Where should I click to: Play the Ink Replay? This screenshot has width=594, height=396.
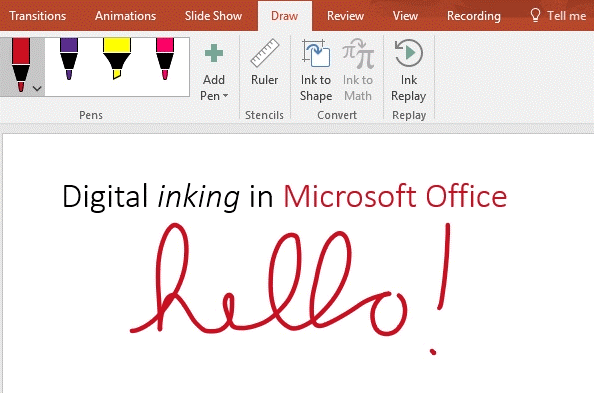click(409, 70)
